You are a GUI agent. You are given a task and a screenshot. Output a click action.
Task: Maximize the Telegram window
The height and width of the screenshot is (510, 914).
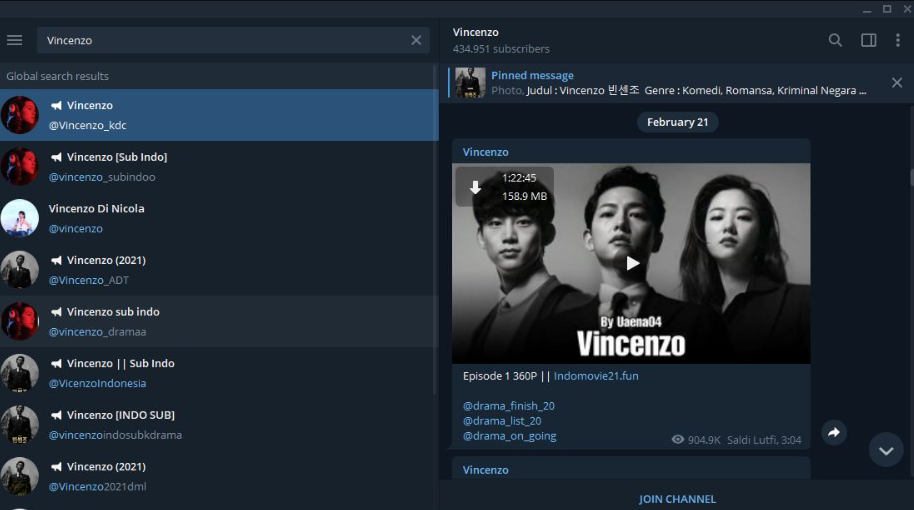[x=887, y=9]
